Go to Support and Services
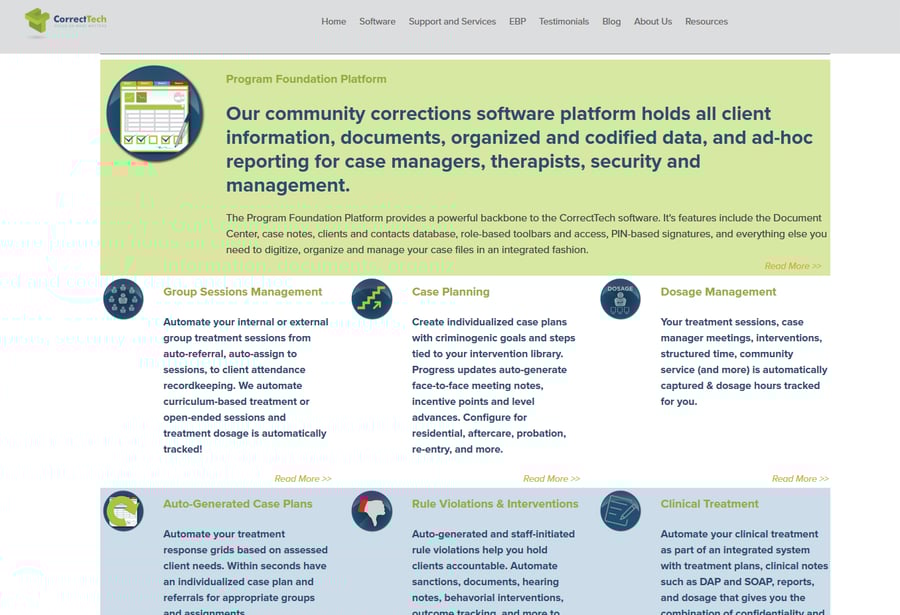This screenshot has width=900, height=615. [452, 21]
